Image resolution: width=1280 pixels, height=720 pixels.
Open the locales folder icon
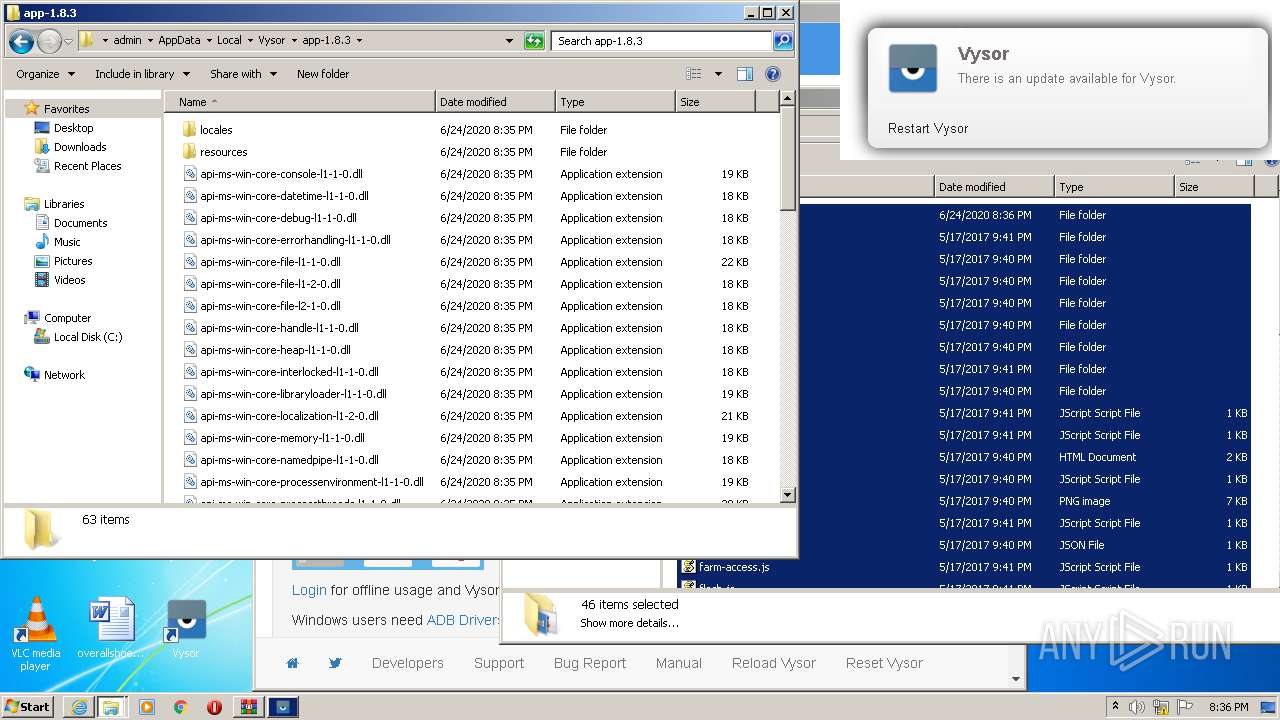tap(190, 130)
